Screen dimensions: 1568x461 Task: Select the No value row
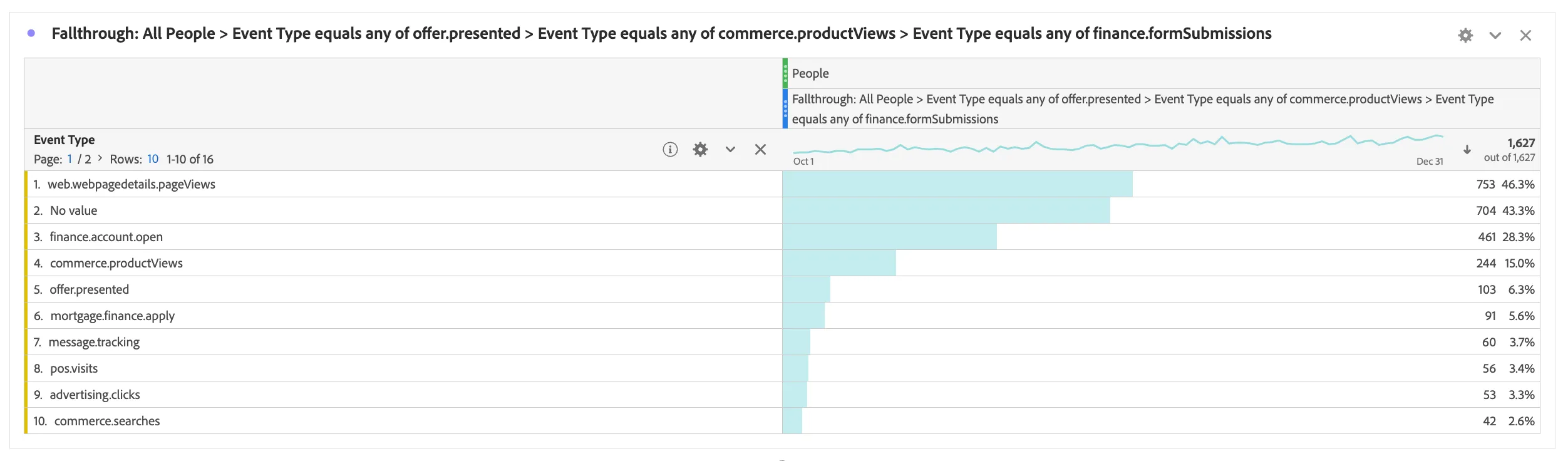[x=782, y=210]
